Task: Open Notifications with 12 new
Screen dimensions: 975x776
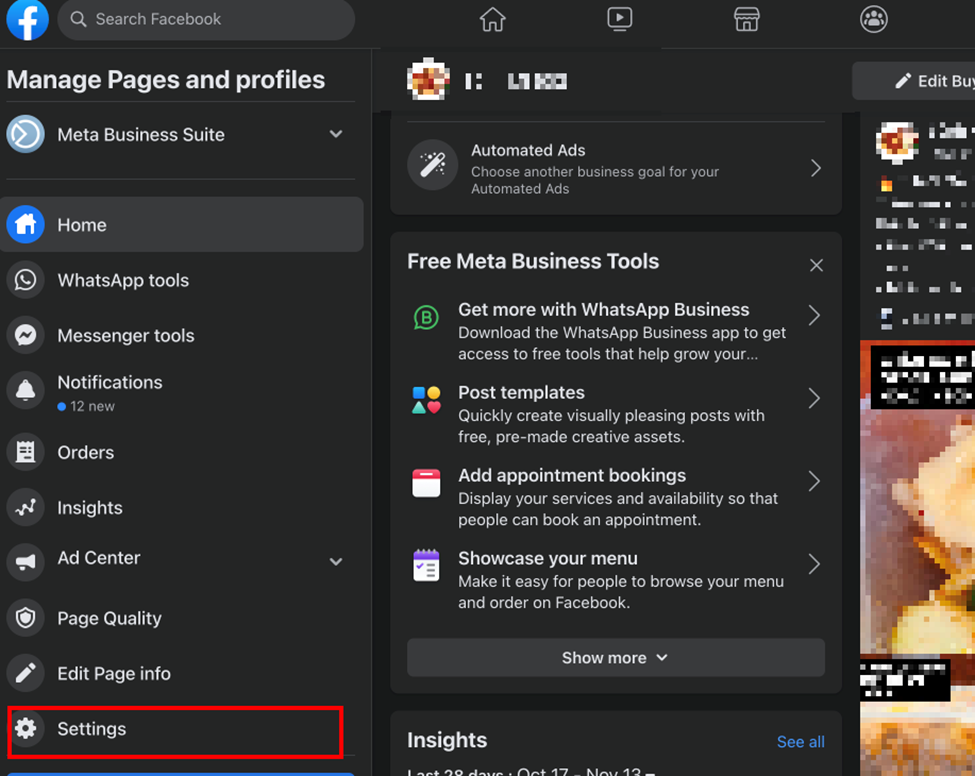Action: (109, 392)
